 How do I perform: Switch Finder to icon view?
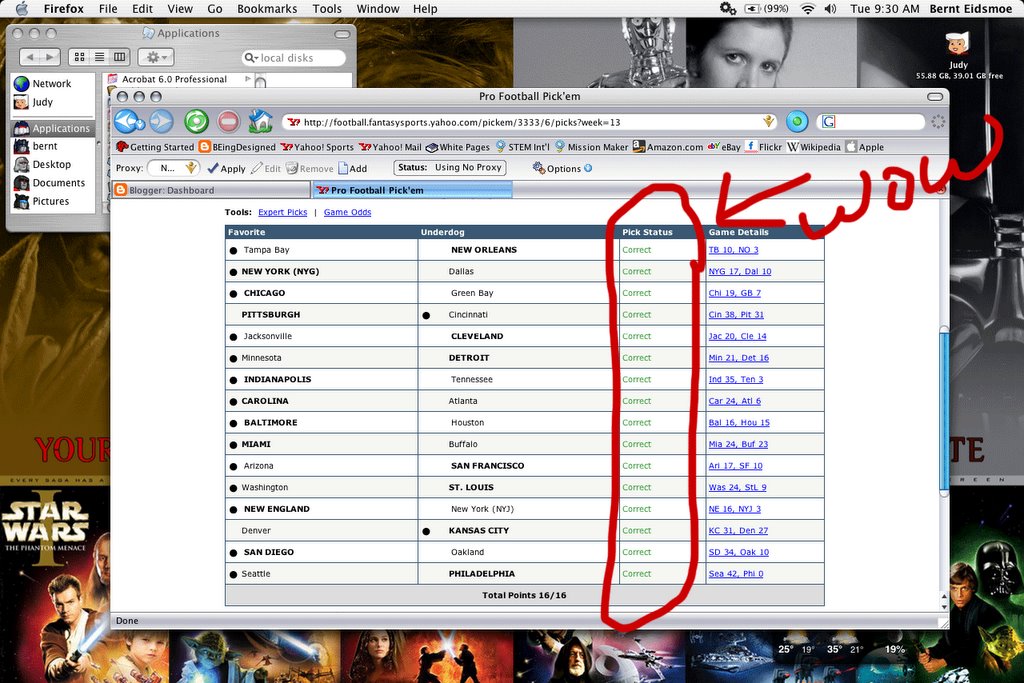78,57
